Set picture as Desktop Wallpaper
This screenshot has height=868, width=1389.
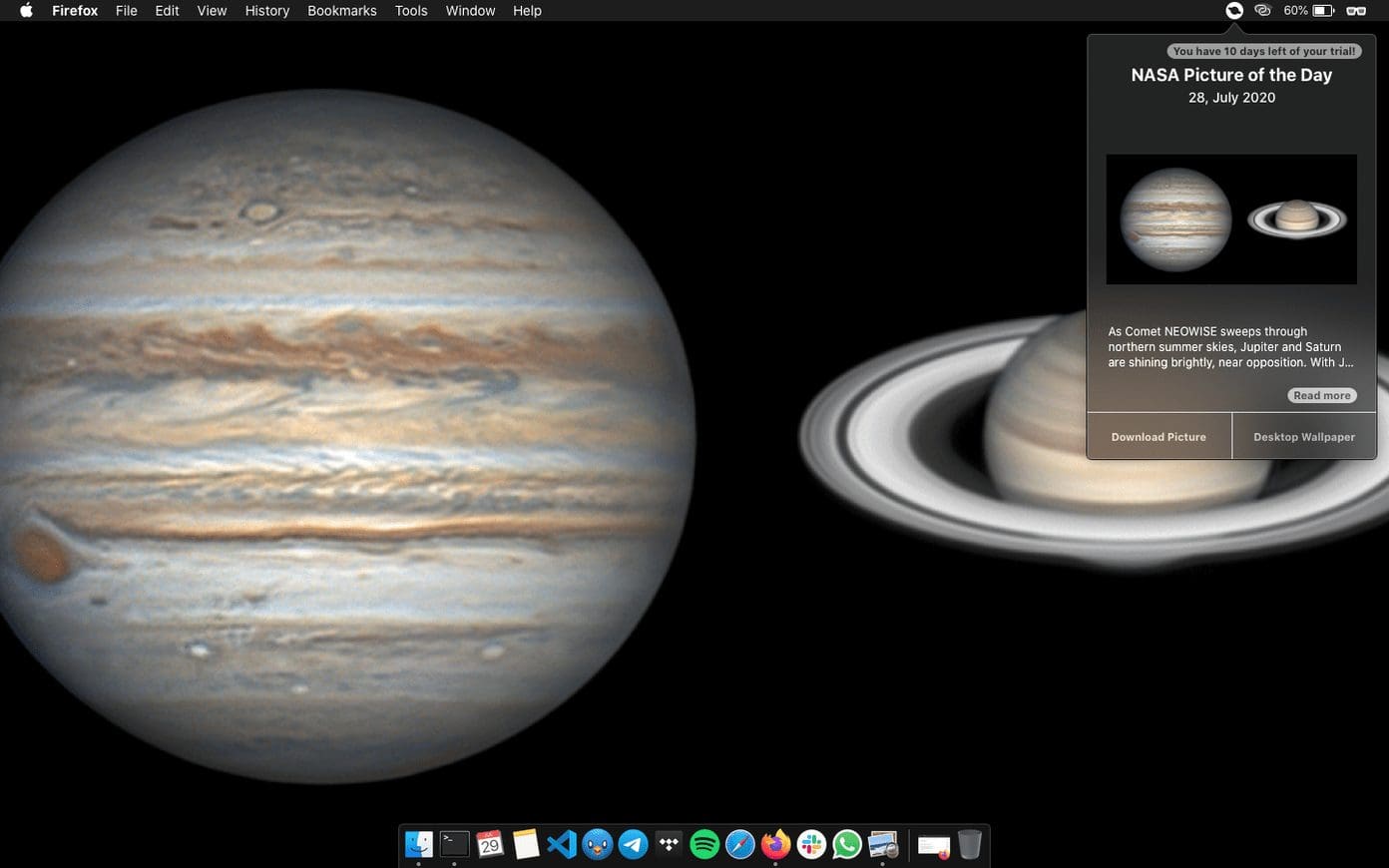point(1304,437)
